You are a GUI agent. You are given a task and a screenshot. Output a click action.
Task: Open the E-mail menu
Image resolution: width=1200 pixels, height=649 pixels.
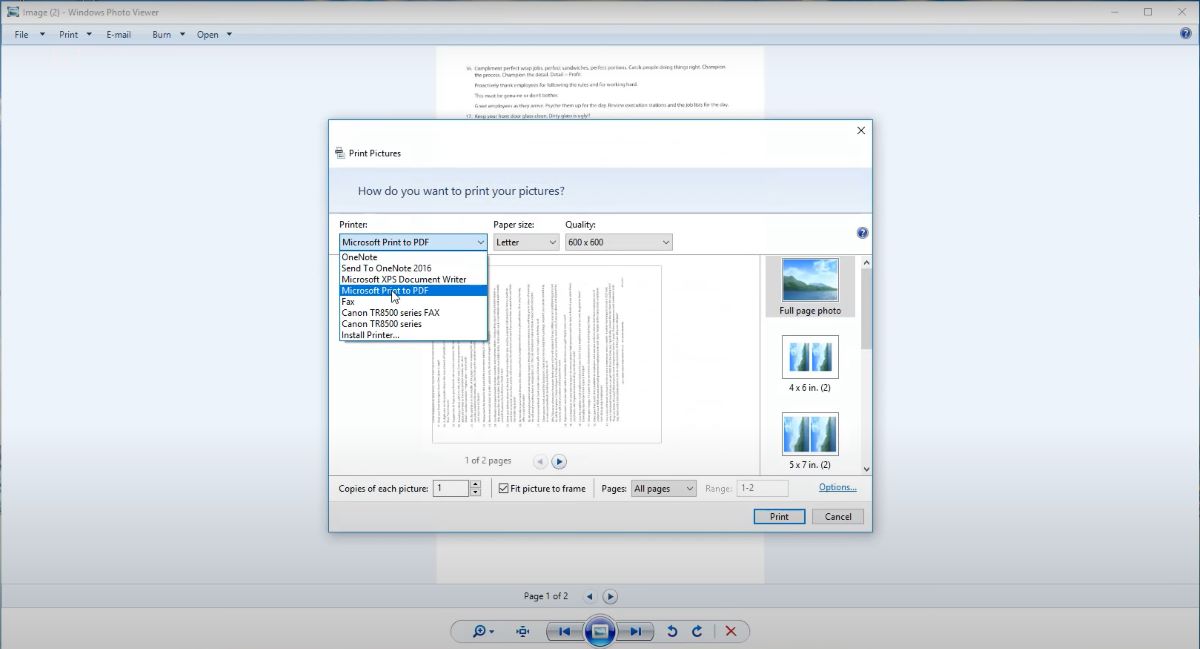[x=119, y=34]
